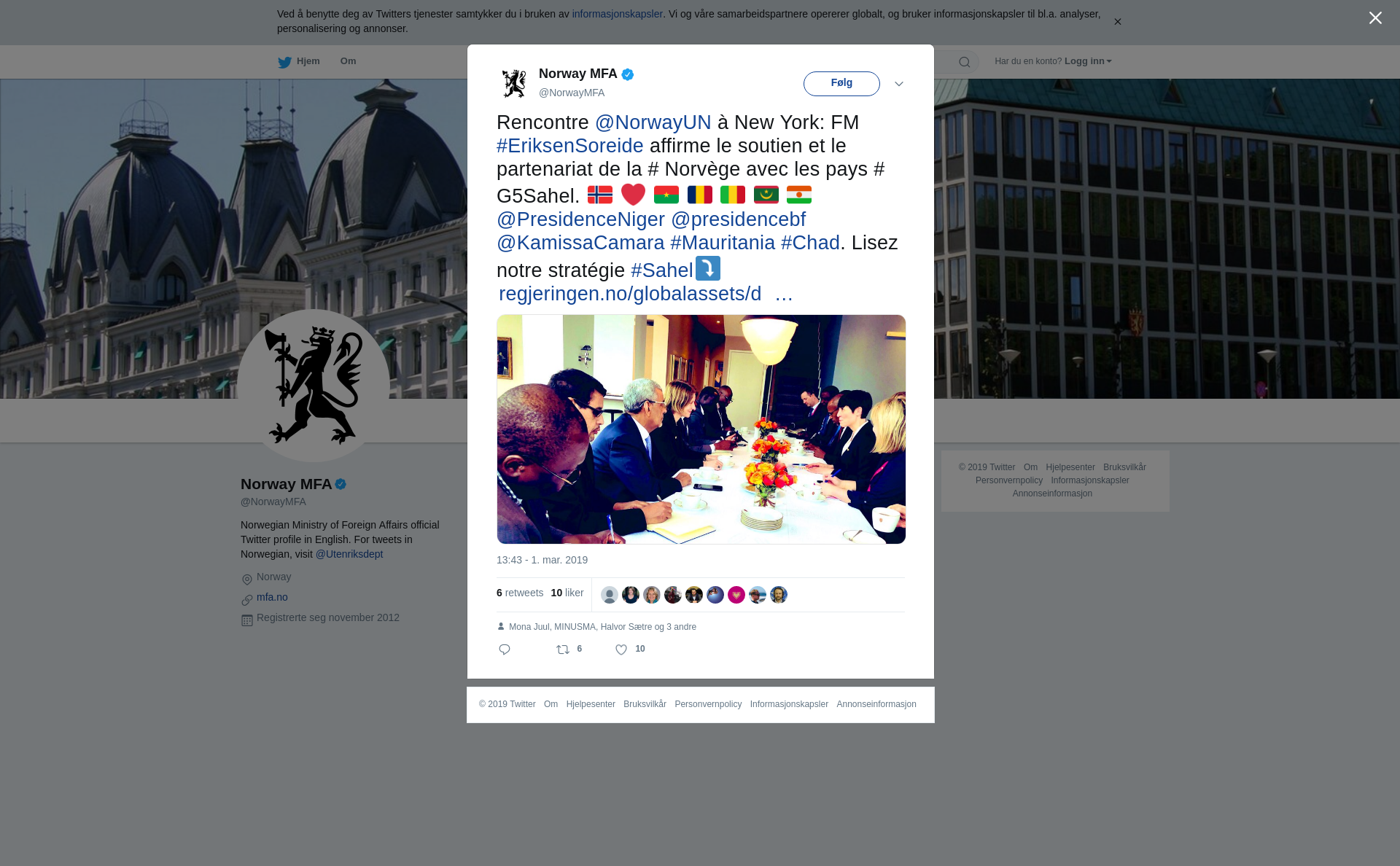Screen dimensions: 1400x866
Task: Click the retweet icon on the tweet
Action: click(x=563, y=649)
